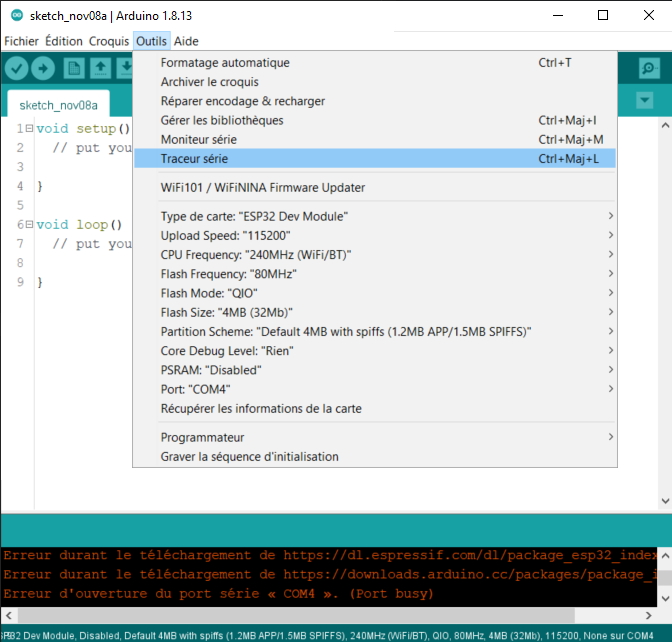Expand Flash Size submenu
The width and height of the screenshot is (672, 642).
click(375, 312)
